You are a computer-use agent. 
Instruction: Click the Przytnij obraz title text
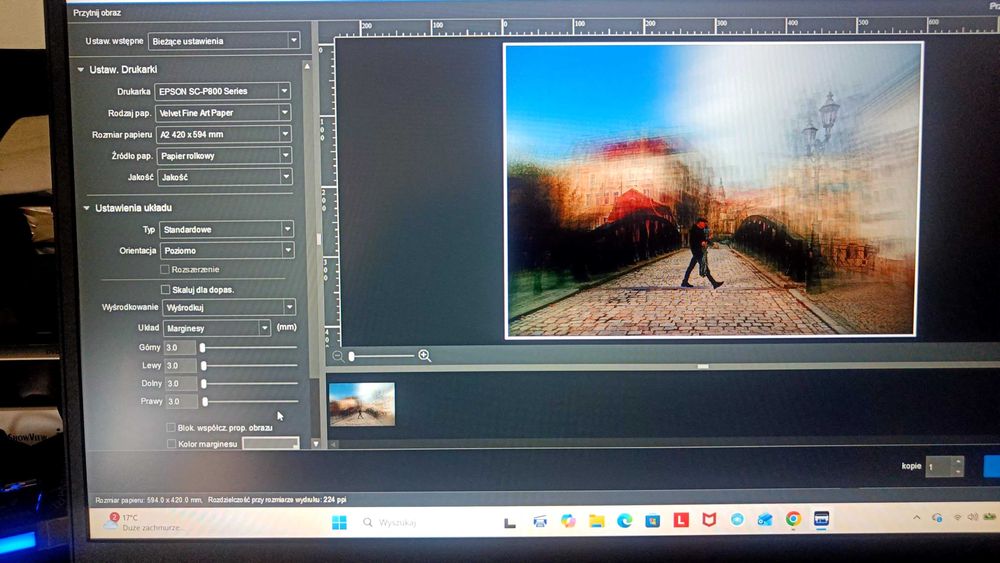click(x=97, y=13)
